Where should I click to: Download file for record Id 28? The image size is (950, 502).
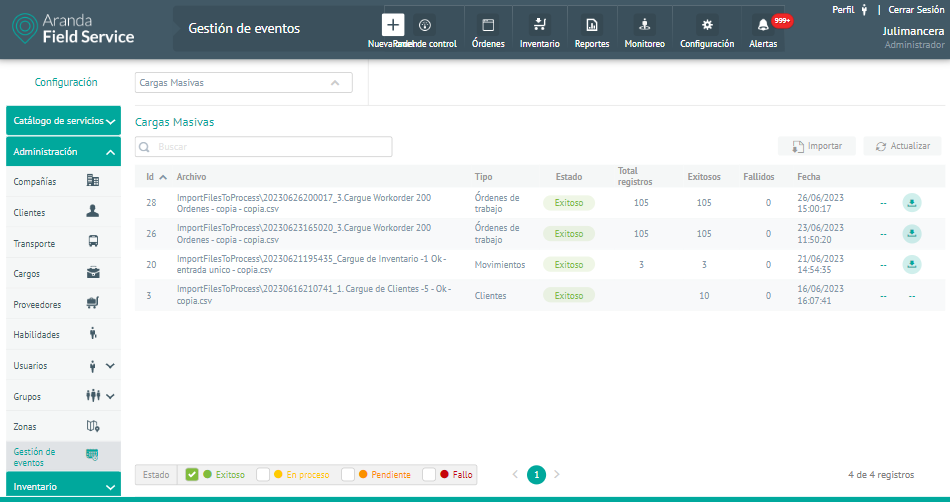coord(912,203)
